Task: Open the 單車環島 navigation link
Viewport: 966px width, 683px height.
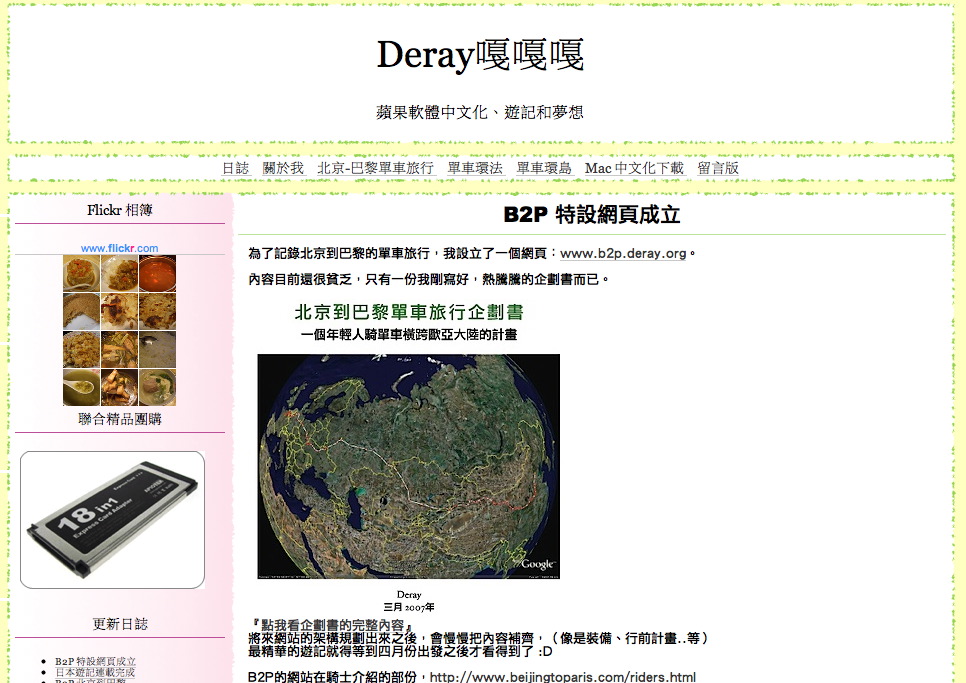Action: point(544,168)
